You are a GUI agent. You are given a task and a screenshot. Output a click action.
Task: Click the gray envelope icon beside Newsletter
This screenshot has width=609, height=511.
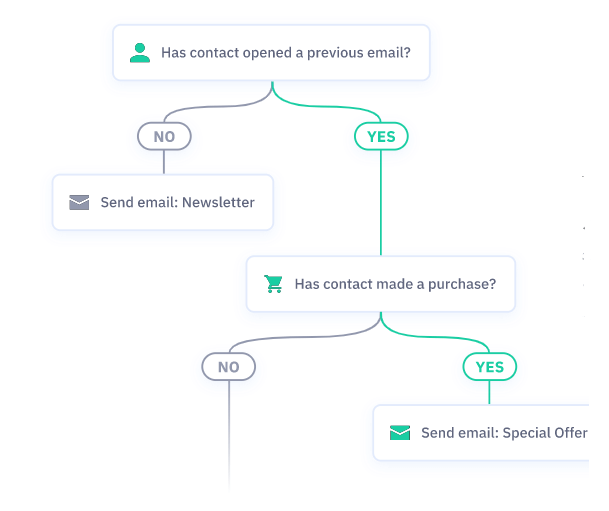coord(79,202)
